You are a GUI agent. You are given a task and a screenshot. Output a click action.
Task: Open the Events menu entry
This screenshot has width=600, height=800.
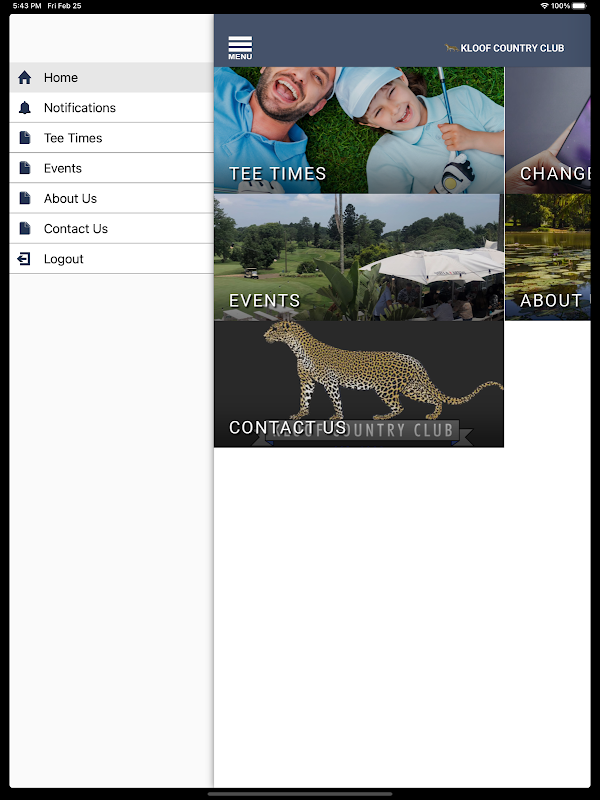click(x=111, y=168)
